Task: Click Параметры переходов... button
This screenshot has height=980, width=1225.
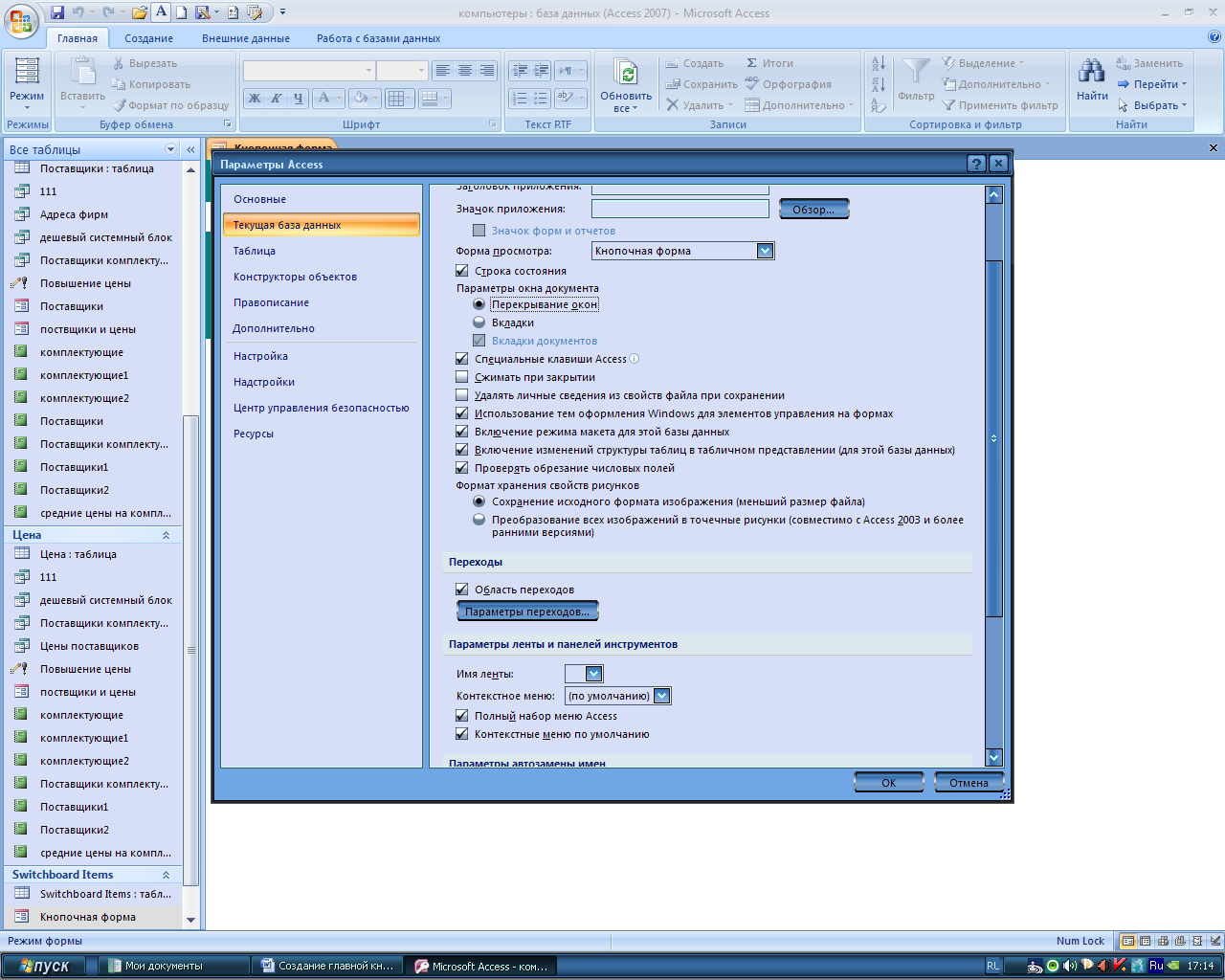Action: 527,612
